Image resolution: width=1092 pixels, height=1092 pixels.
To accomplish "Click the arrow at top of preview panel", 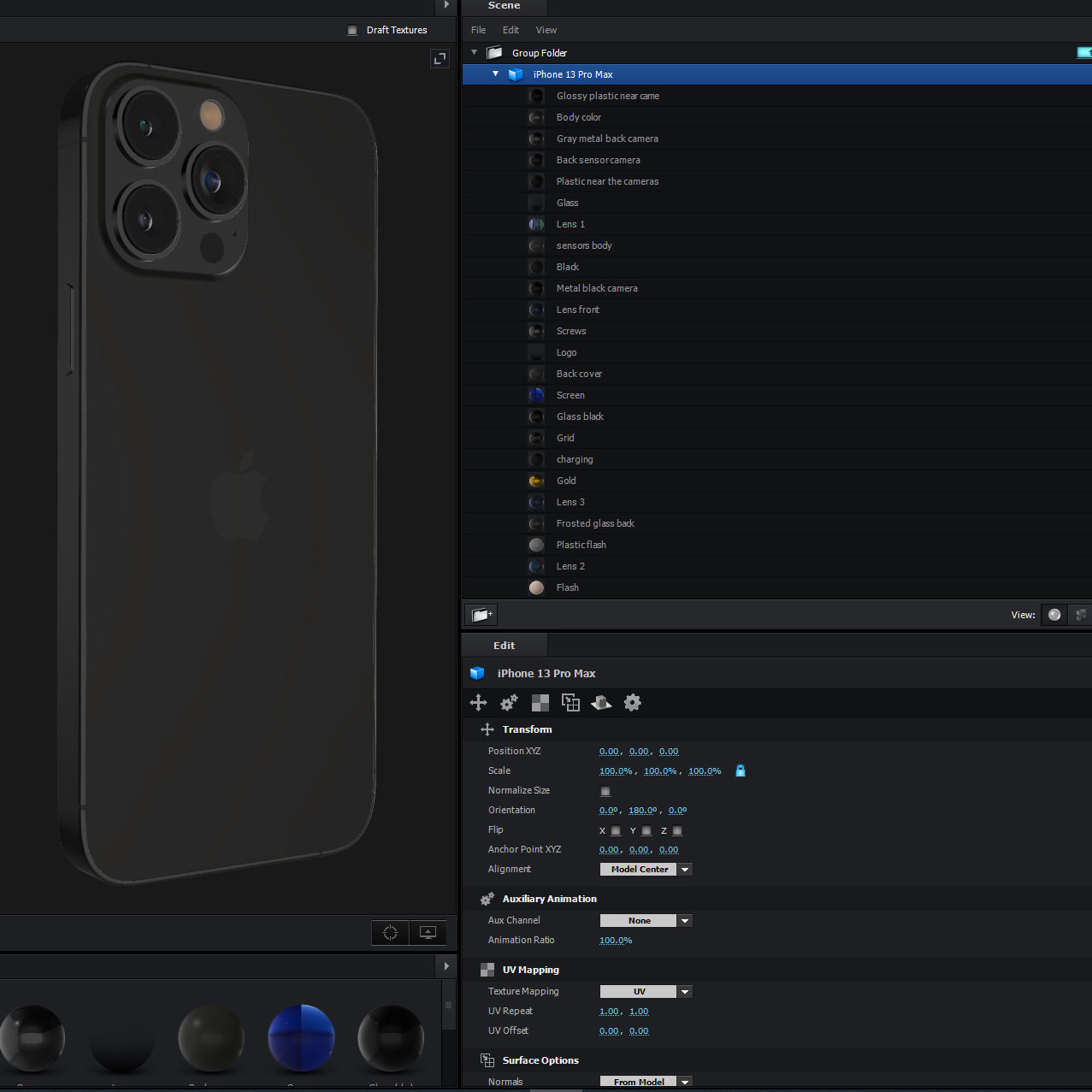I will pos(446,5).
